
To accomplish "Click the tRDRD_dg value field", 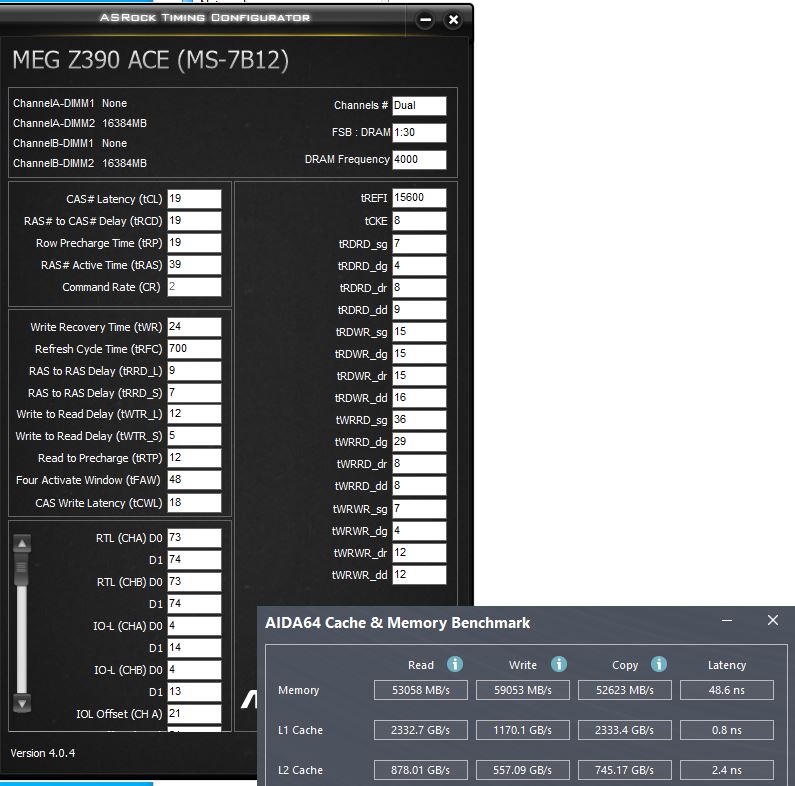I will click(x=419, y=266).
